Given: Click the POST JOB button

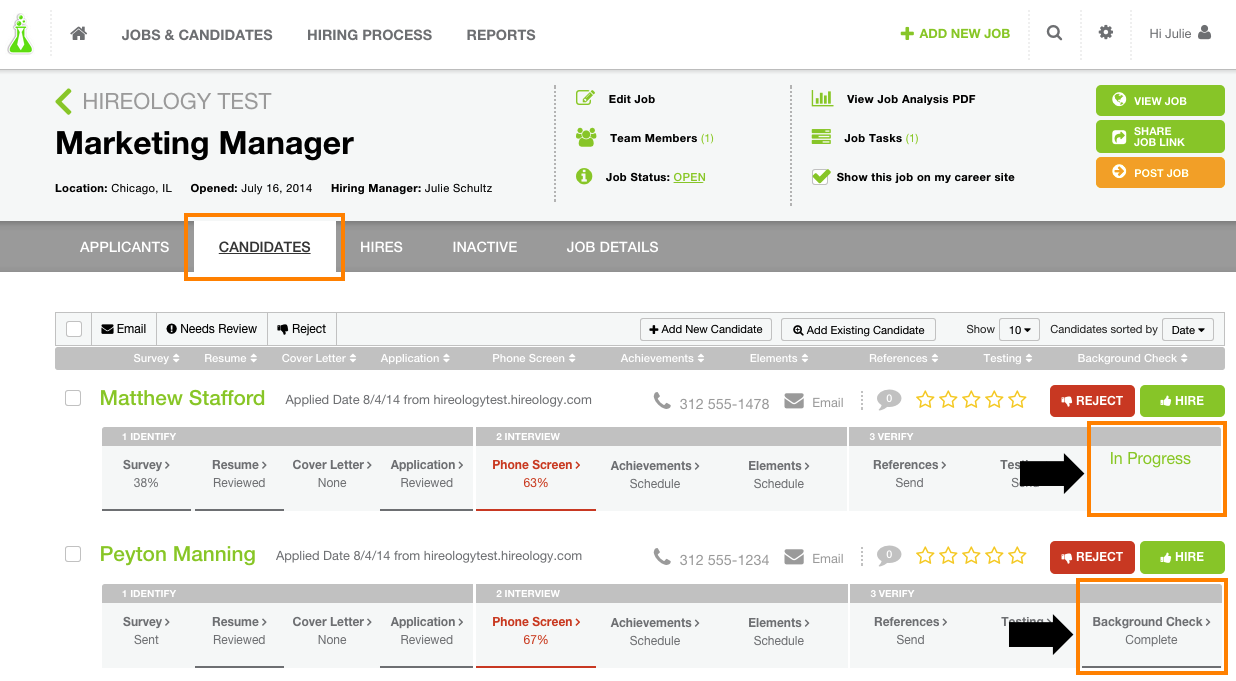Looking at the screenshot, I should point(1159,172).
